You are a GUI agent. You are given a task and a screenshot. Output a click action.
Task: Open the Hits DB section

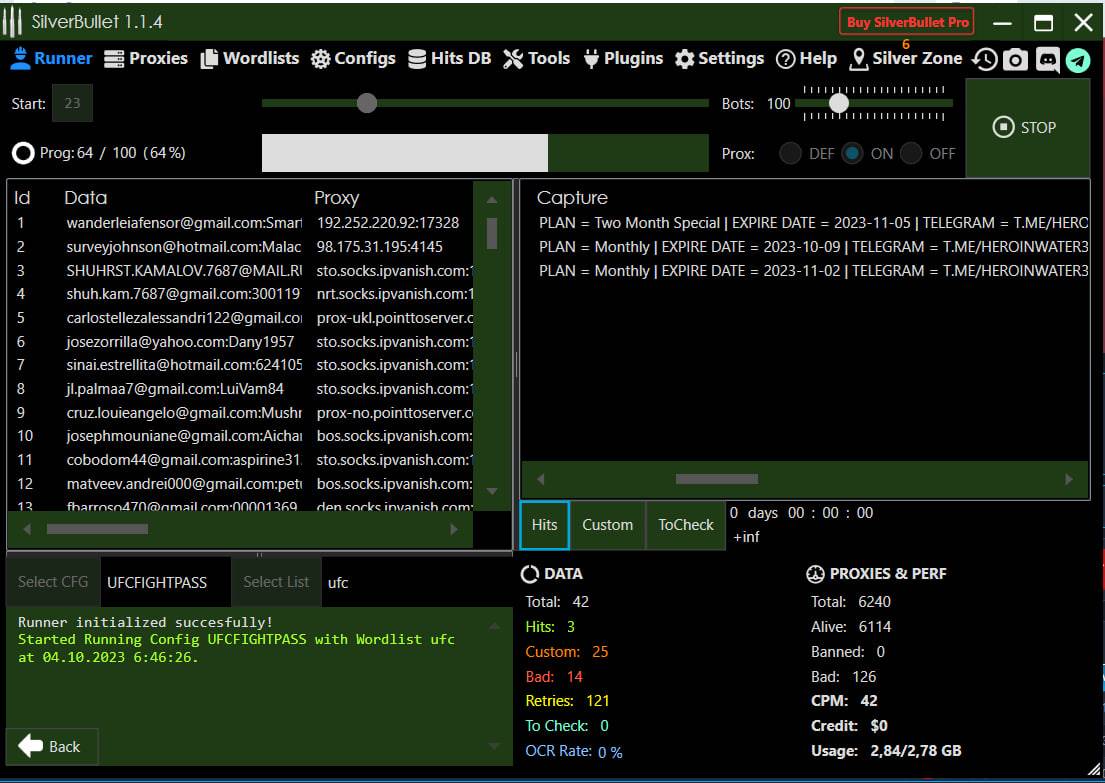pyautogui.click(x=449, y=58)
